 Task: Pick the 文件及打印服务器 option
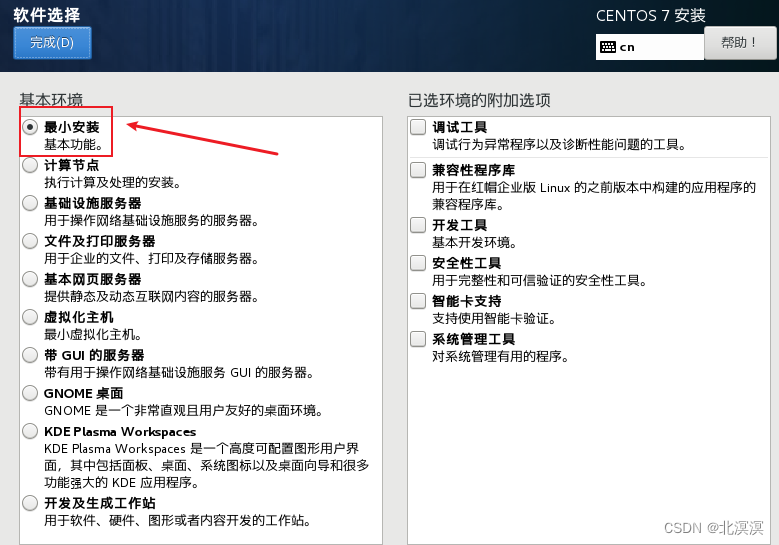point(30,241)
